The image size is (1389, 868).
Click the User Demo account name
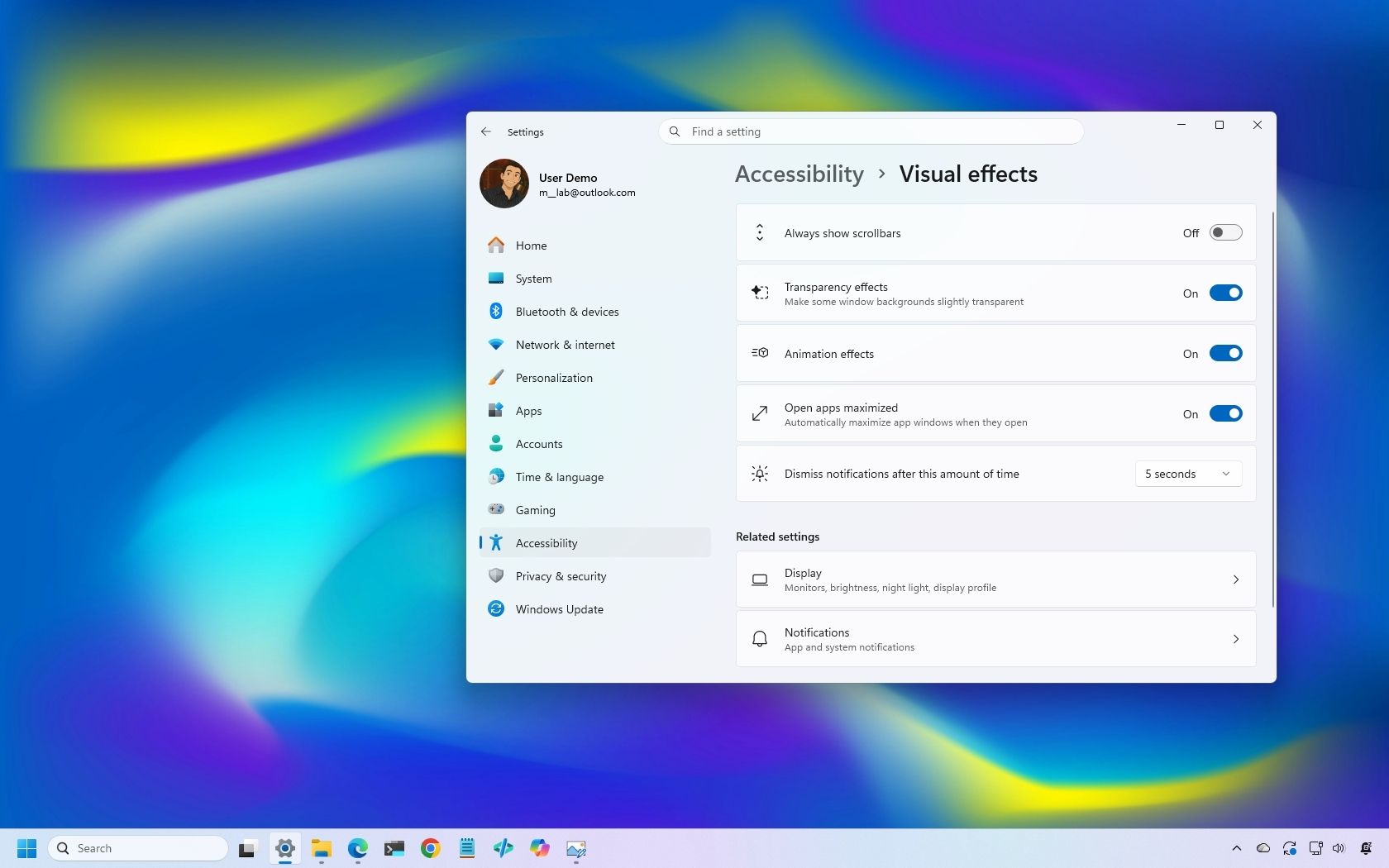point(568,178)
